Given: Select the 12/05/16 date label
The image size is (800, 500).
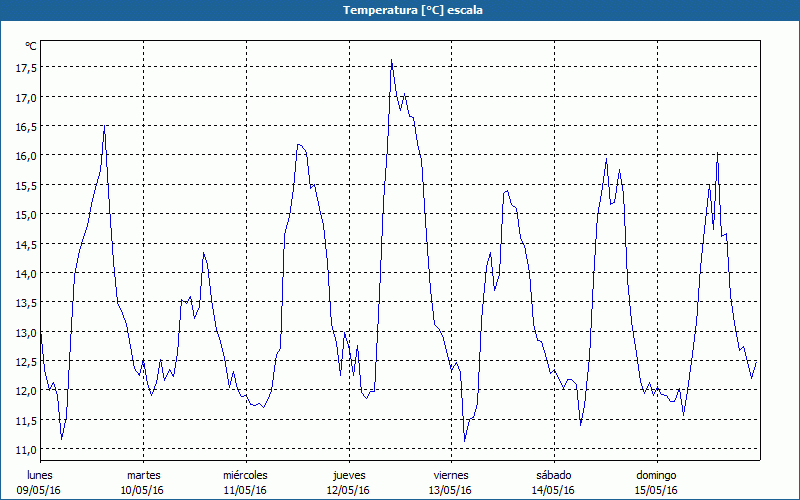Looking at the screenshot, I should point(348,490).
